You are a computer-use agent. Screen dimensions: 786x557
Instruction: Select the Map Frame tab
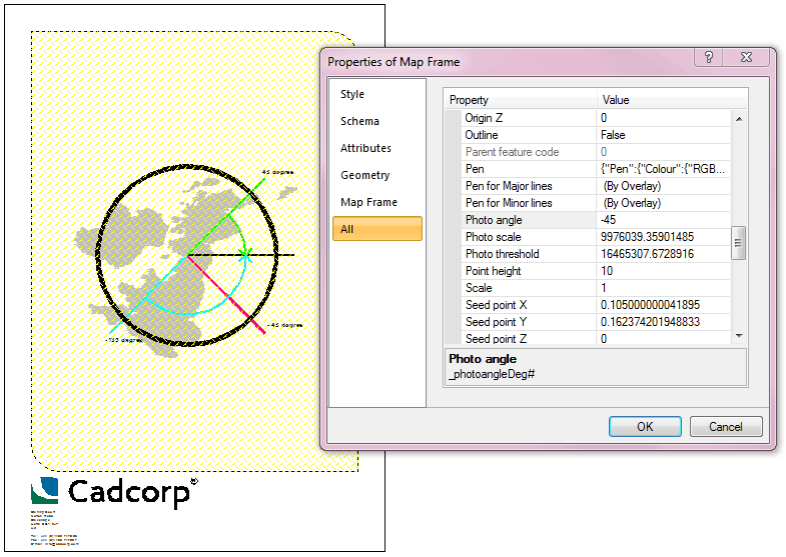click(369, 202)
